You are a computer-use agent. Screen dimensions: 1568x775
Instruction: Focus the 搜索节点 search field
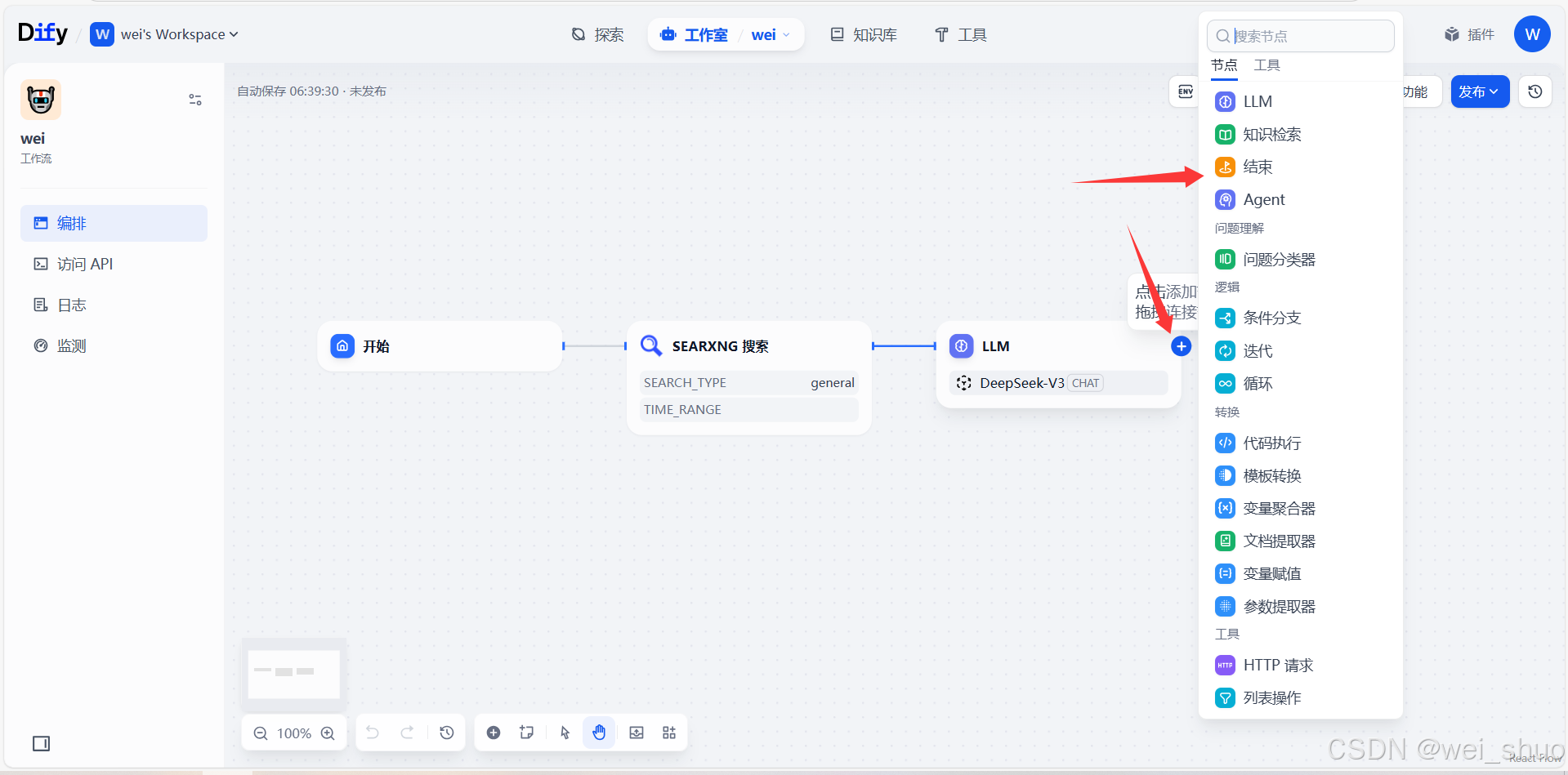1300,36
